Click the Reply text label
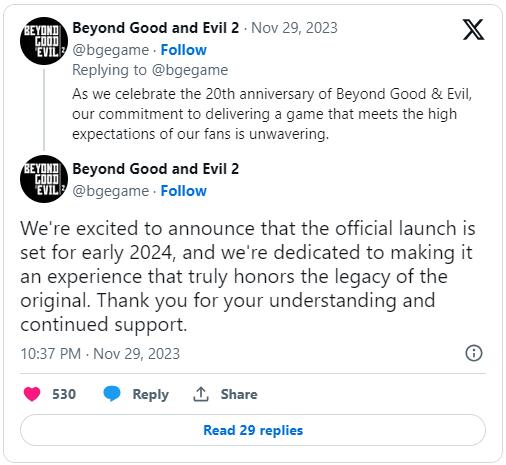 point(151,394)
